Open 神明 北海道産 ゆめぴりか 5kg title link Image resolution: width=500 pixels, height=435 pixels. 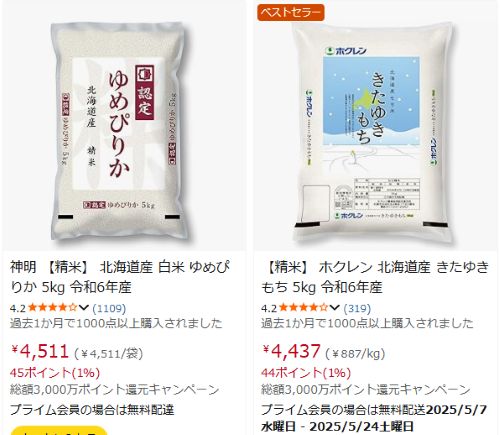120,277
